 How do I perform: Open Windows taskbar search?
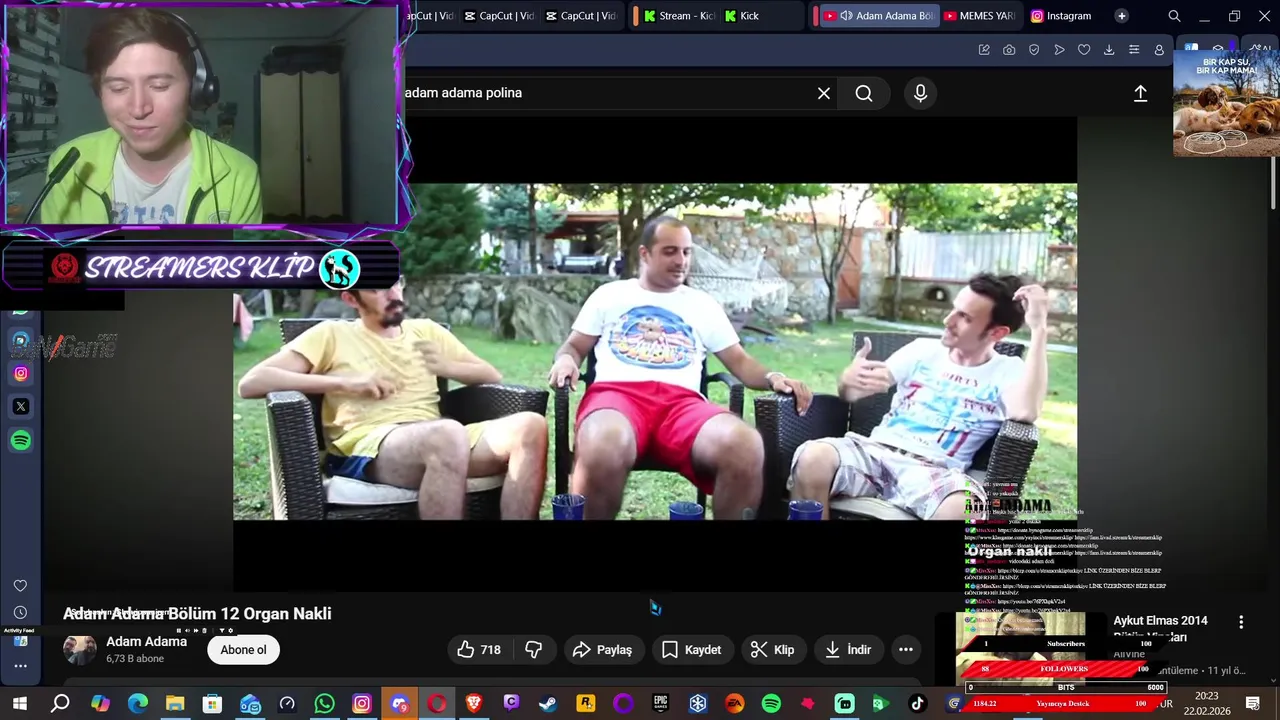[60, 704]
